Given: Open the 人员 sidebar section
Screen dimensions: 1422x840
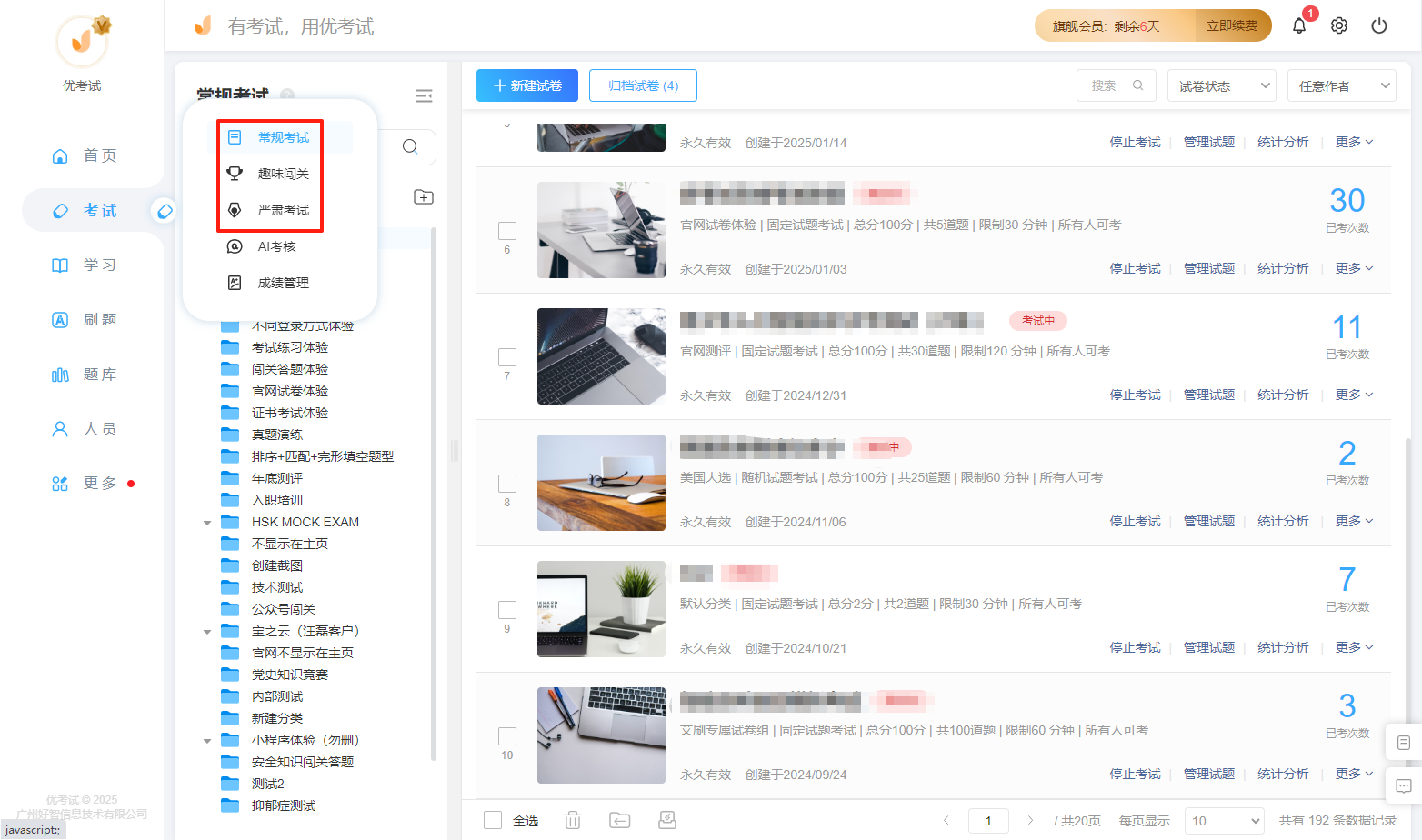Looking at the screenshot, I should (85, 428).
